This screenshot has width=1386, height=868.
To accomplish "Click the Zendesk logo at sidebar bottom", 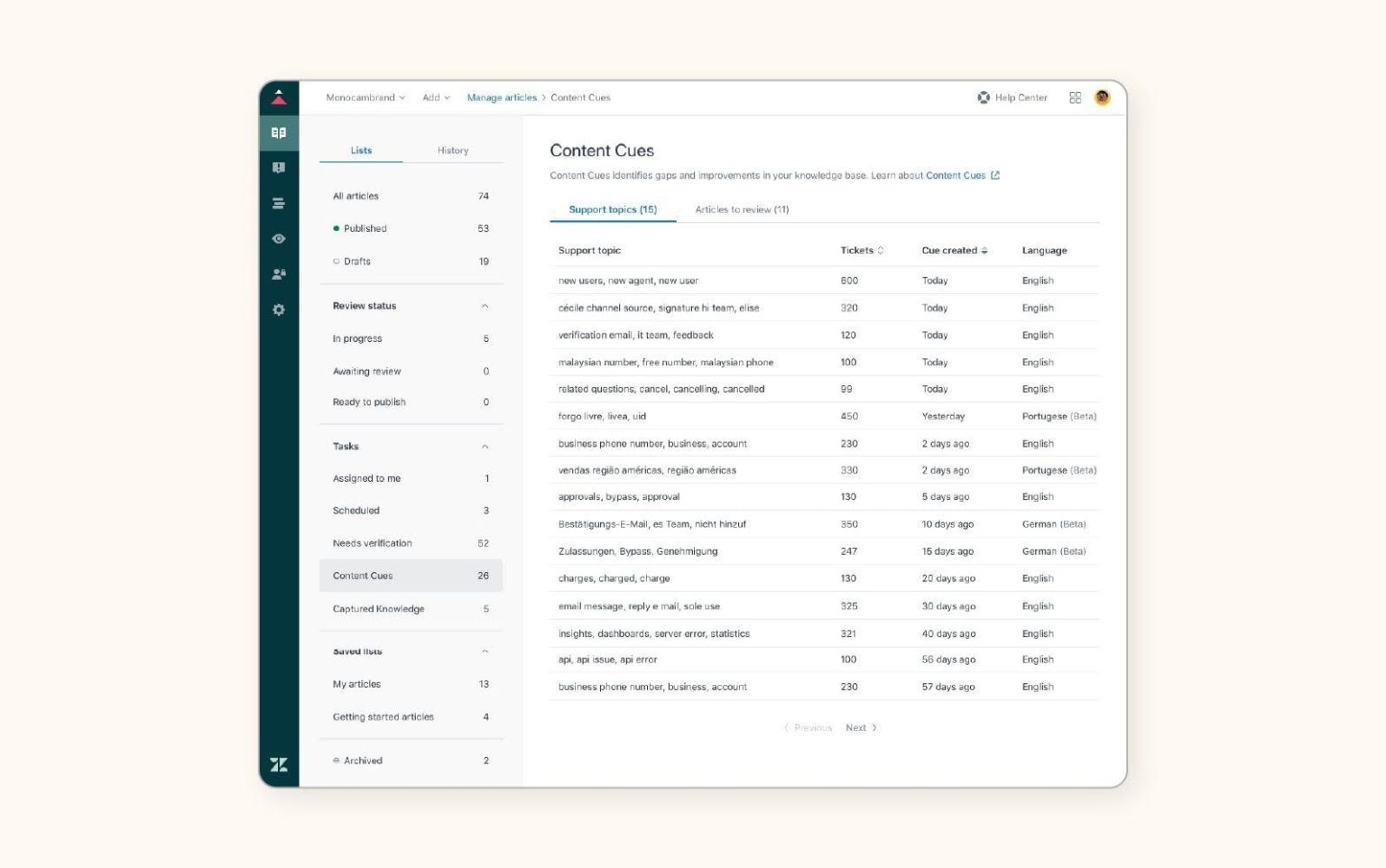I will coord(279,763).
